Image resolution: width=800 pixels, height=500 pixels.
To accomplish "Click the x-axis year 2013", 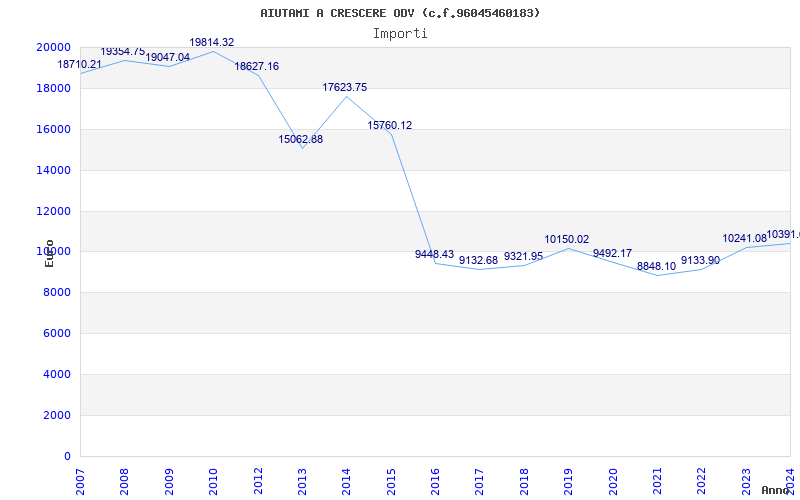I will (x=303, y=481).
